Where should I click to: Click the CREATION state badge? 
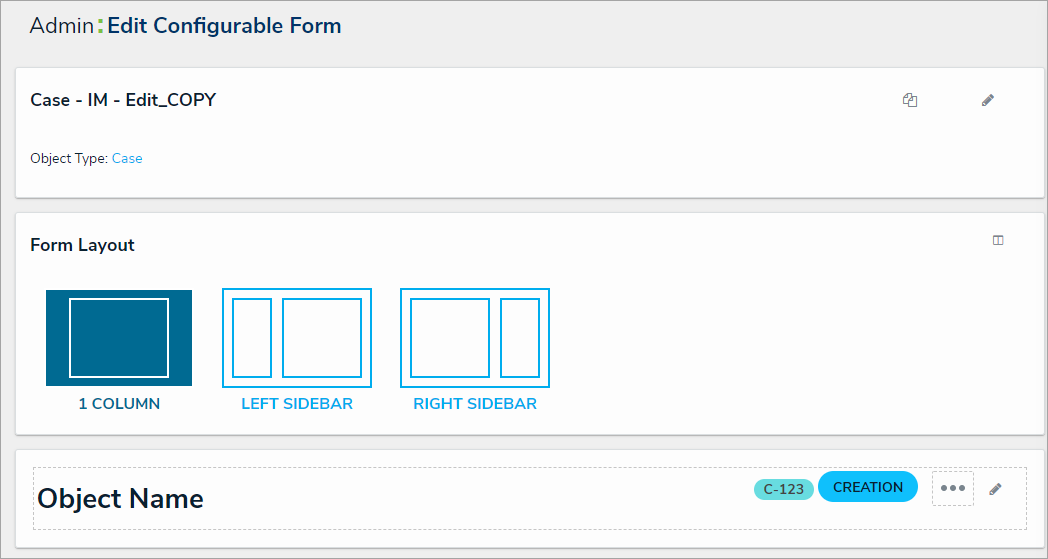(x=867, y=487)
